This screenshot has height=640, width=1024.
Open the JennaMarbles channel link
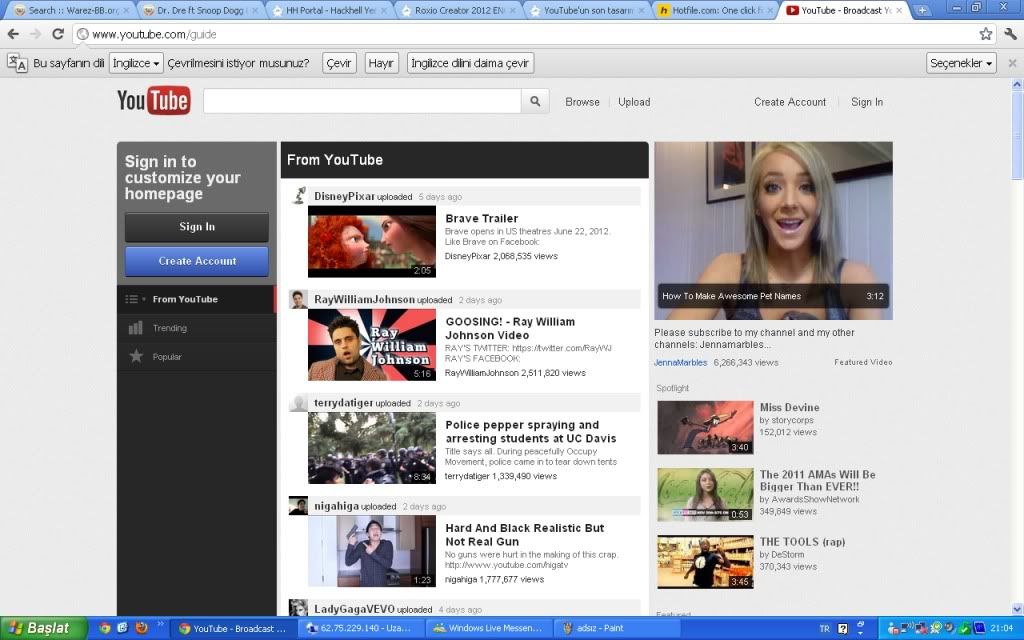click(680, 362)
